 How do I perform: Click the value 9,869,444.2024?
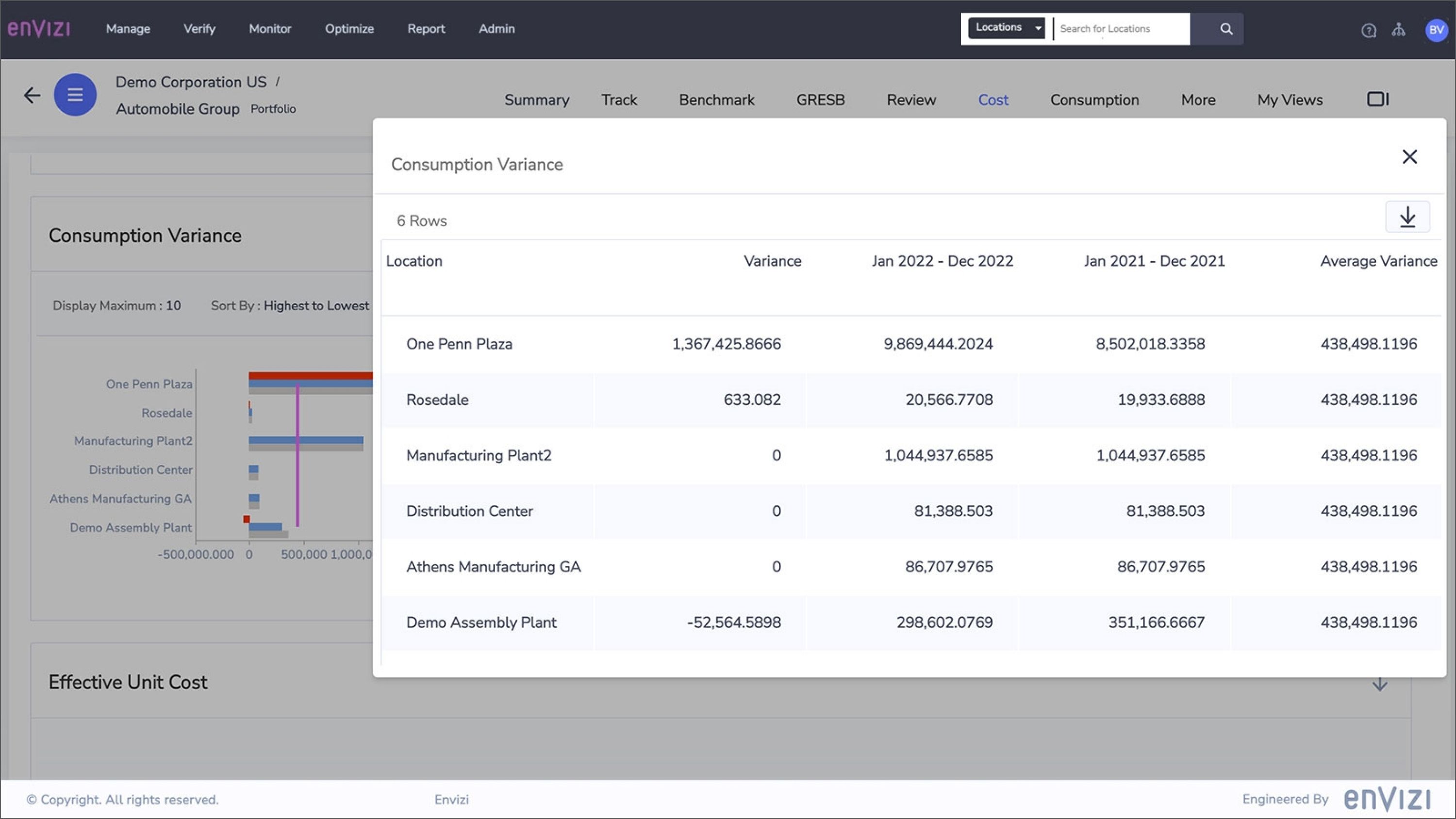tap(938, 344)
